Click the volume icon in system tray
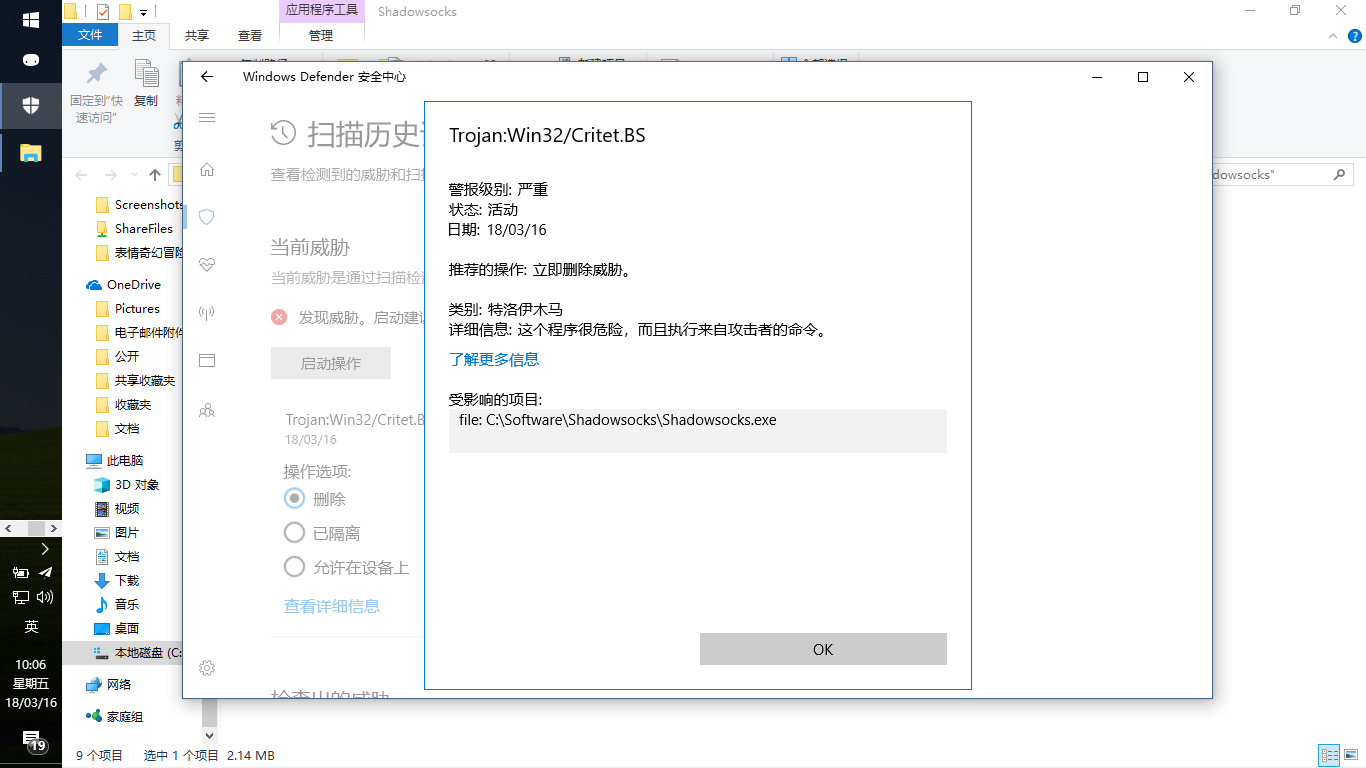The image size is (1366, 768). [x=45, y=597]
